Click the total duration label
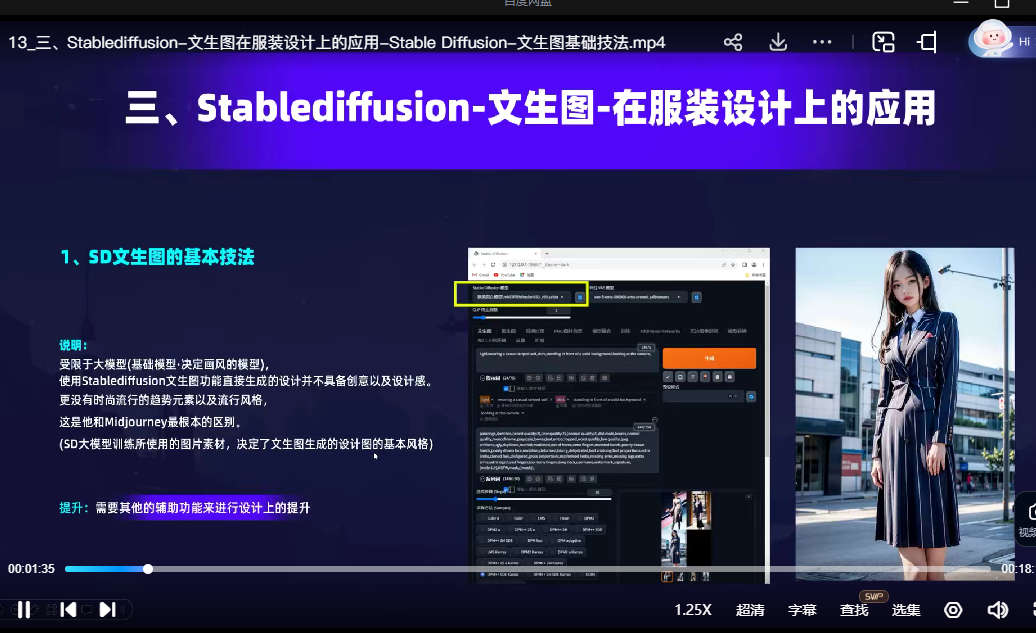This screenshot has width=1036, height=633. coord(1018,569)
